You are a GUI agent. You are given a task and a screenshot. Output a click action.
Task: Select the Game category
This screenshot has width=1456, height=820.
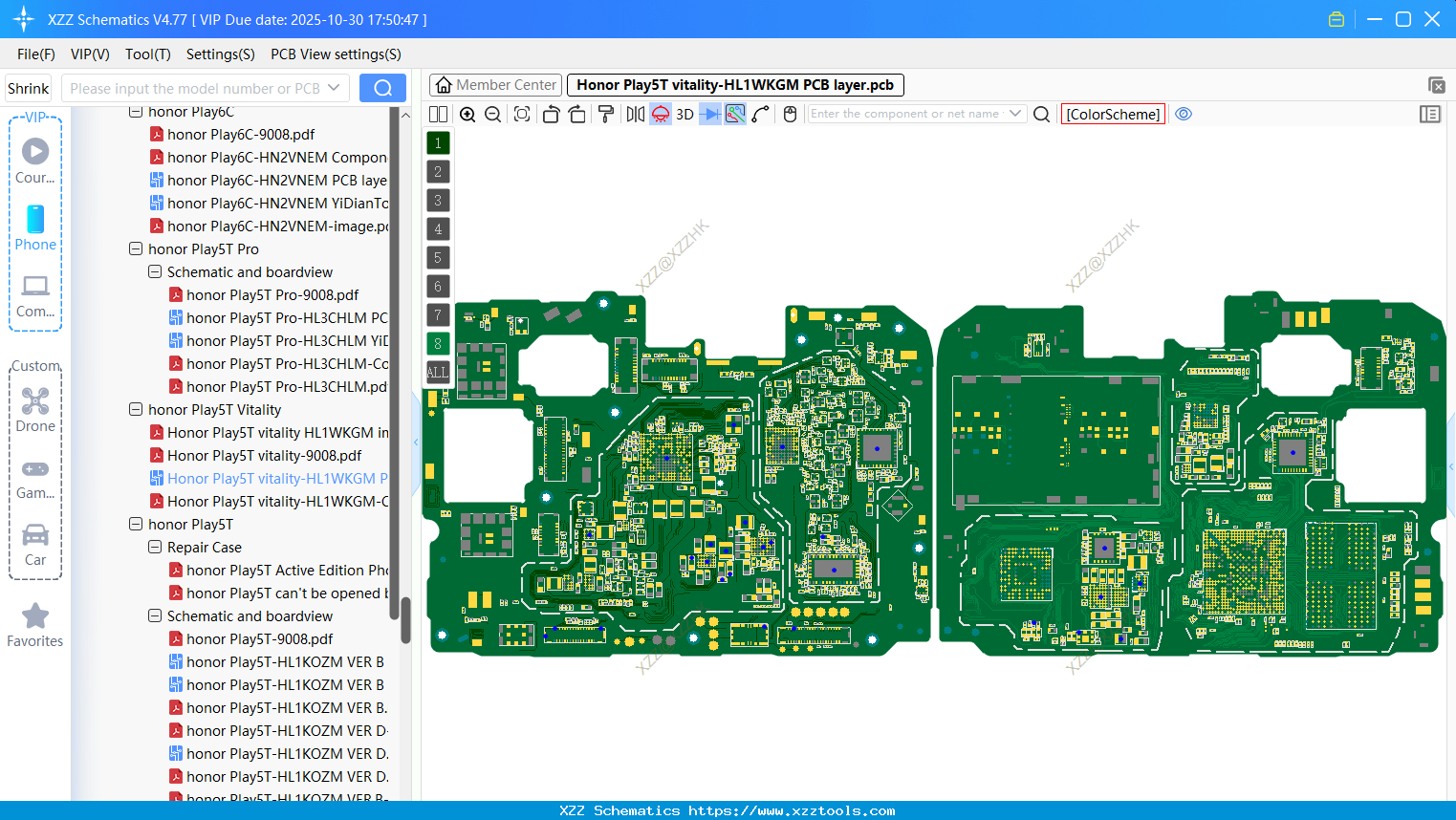35,478
